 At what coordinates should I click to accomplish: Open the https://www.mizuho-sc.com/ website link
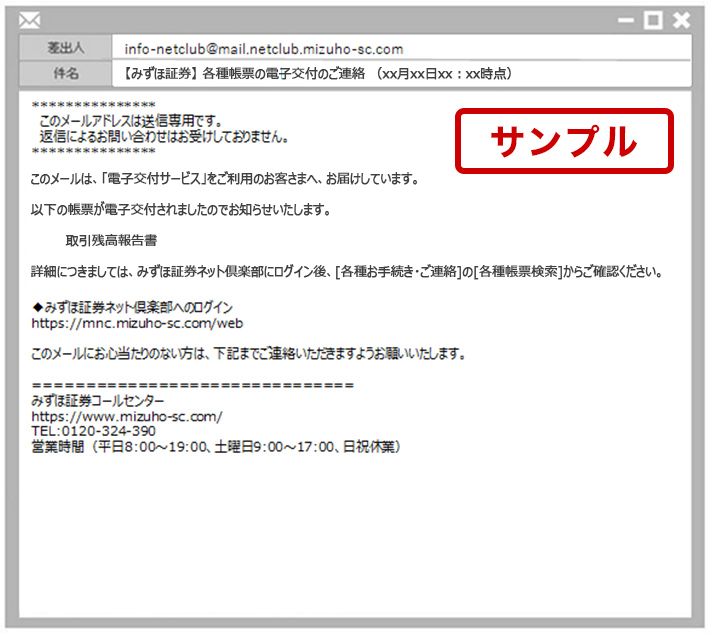point(127,417)
